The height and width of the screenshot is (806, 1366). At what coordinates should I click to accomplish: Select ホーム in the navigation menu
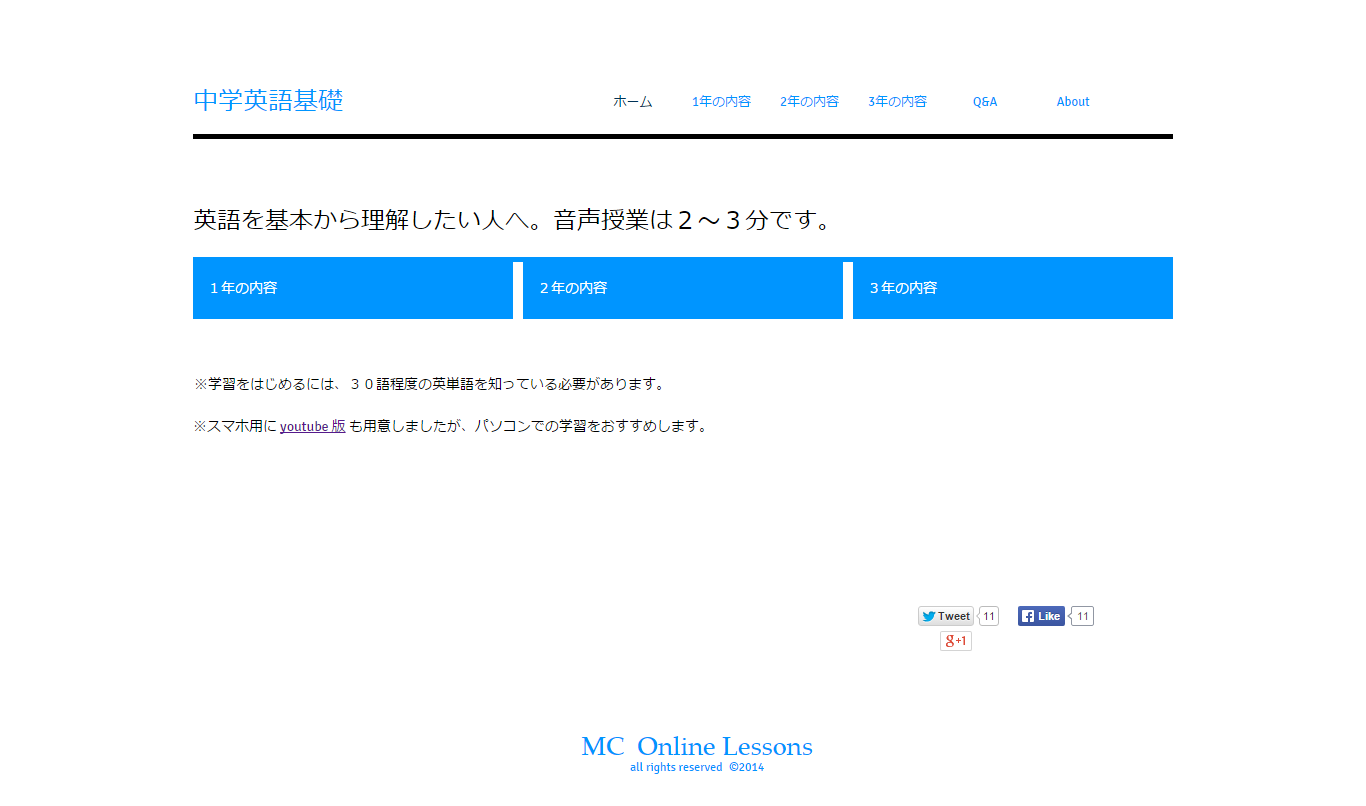632,101
